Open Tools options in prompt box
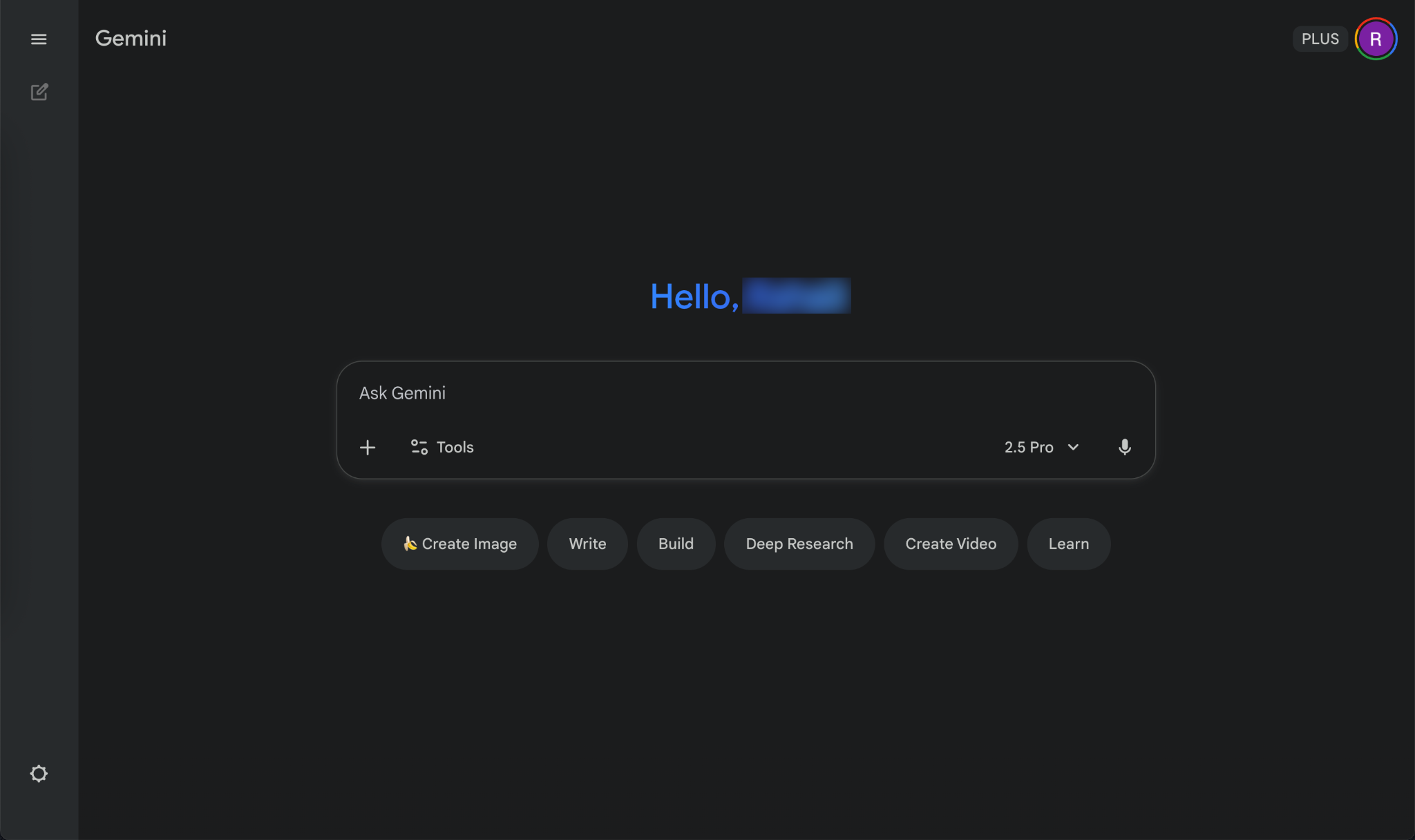This screenshot has height=840, width=1415. (x=442, y=448)
